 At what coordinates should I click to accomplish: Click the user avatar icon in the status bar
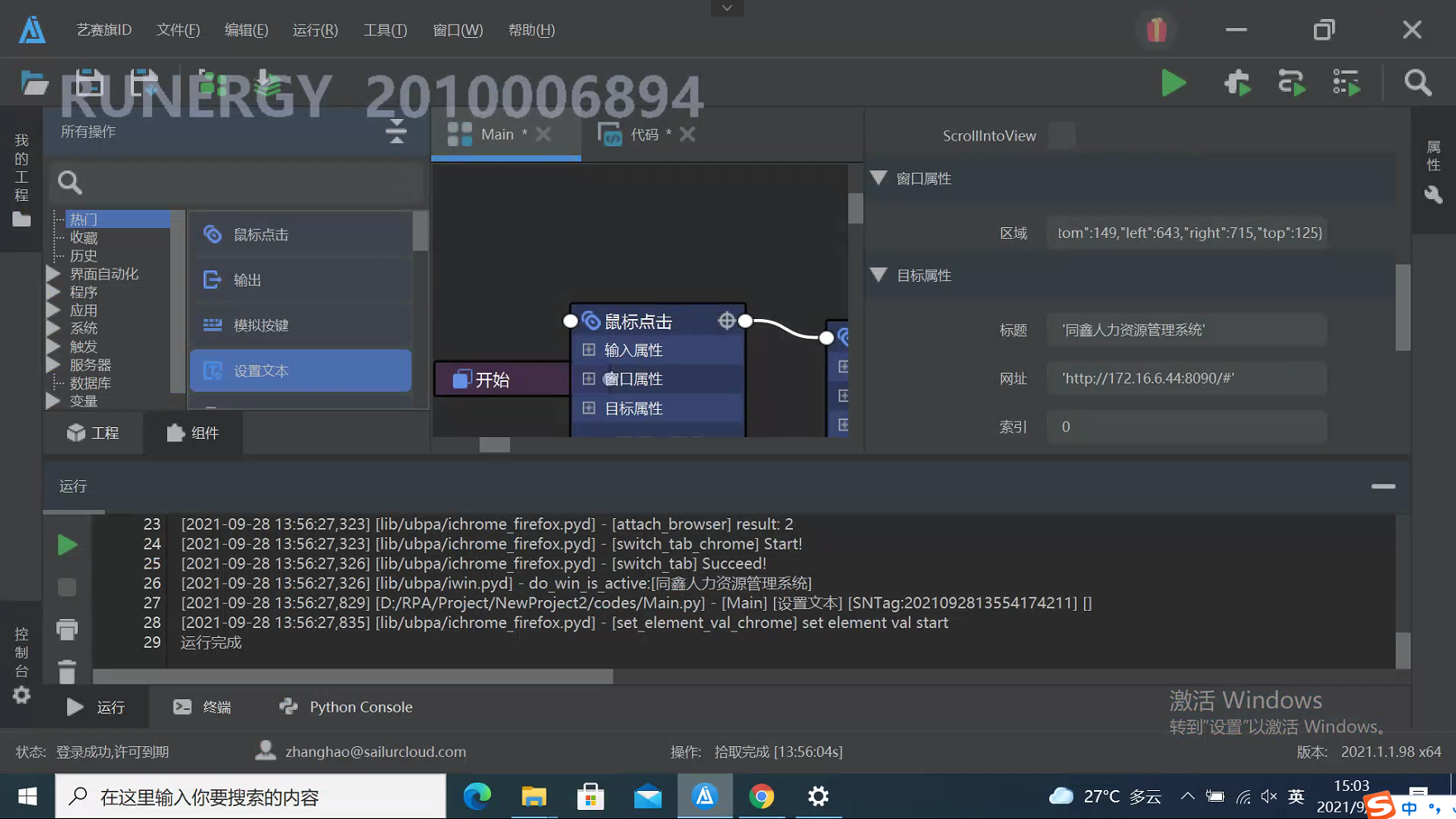coord(265,750)
